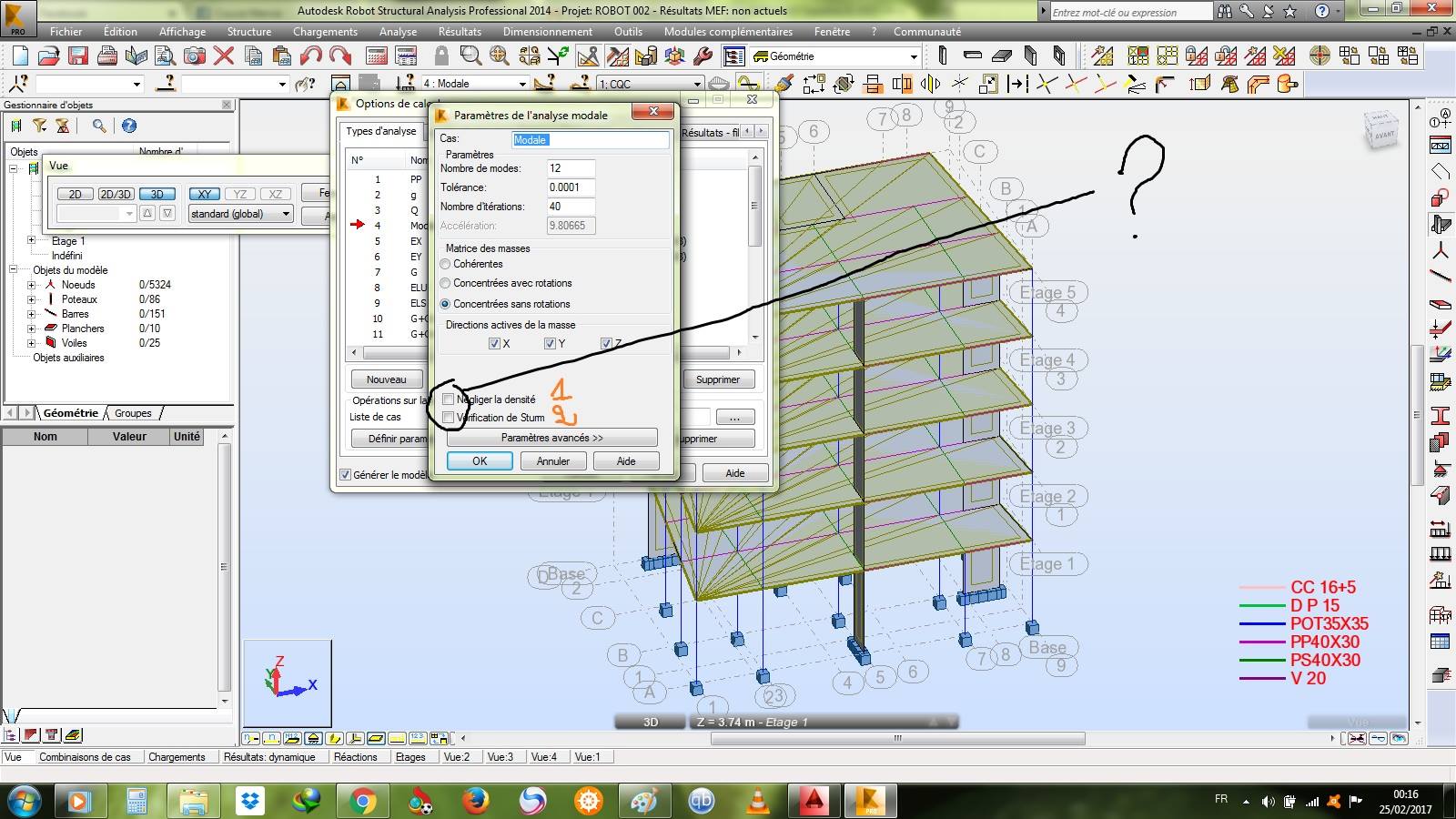Open Paramètres avancés >> section
Screen dimensions: 1456x819
552,438
